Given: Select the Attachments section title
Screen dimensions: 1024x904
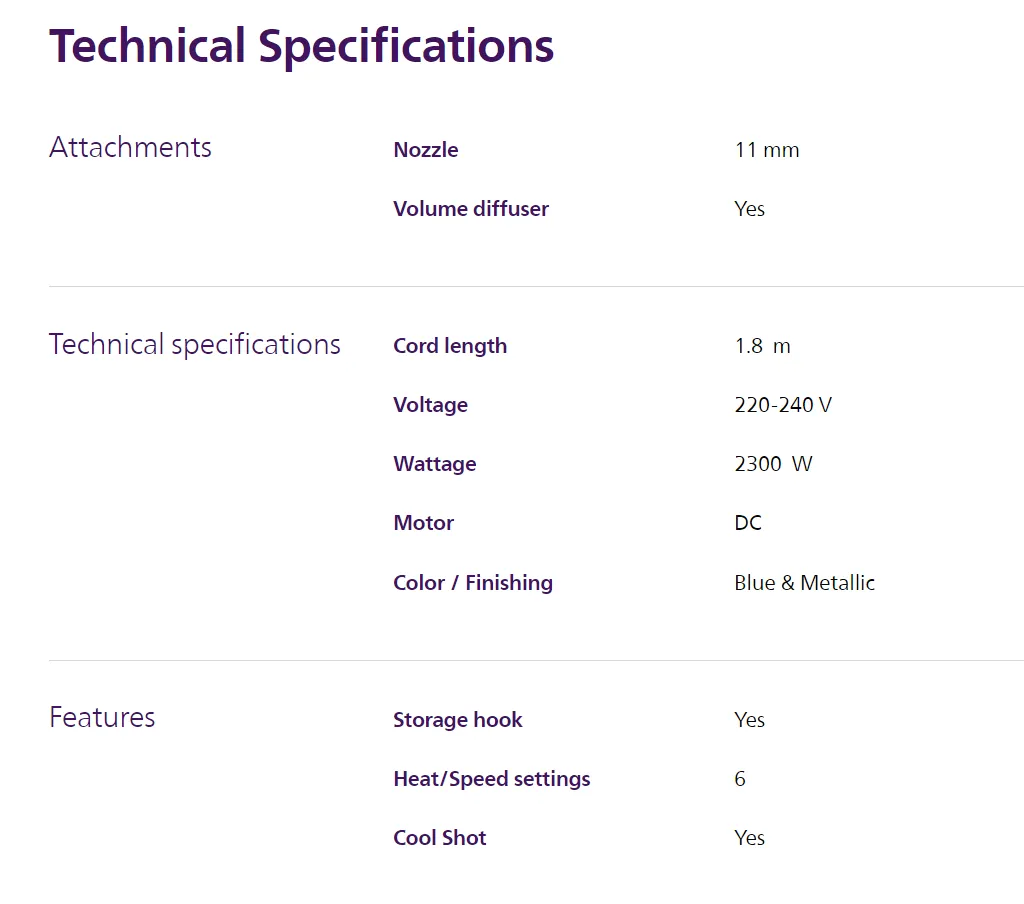Looking at the screenshot, I should point(130,148).
